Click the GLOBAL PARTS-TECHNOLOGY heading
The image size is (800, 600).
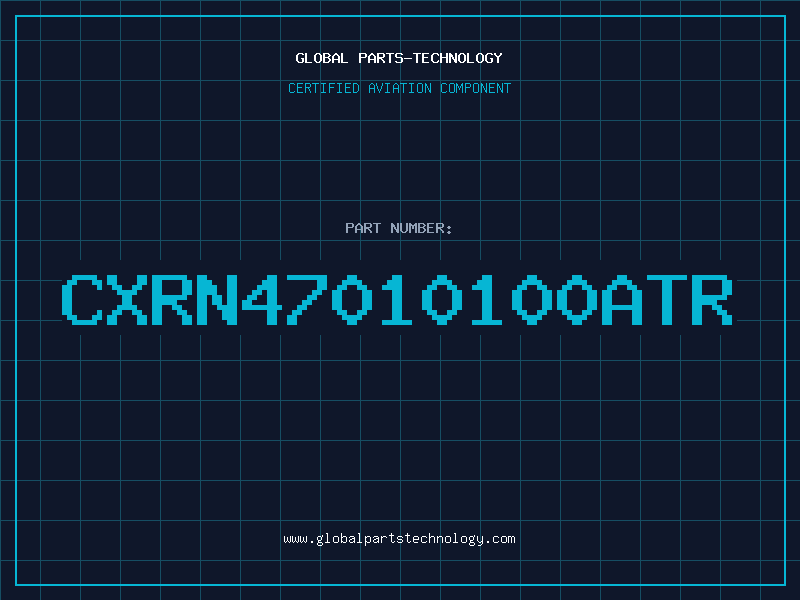(x=399, y=58)
